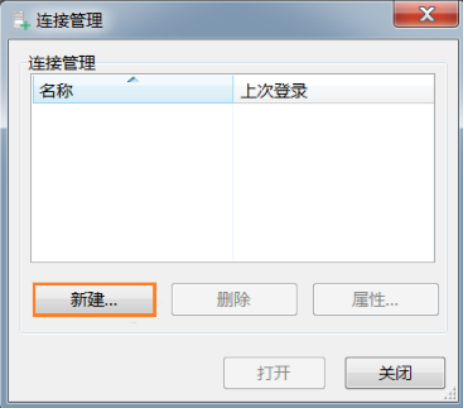
Task: Sort list by 名称 column header
Action: point(133,89)
